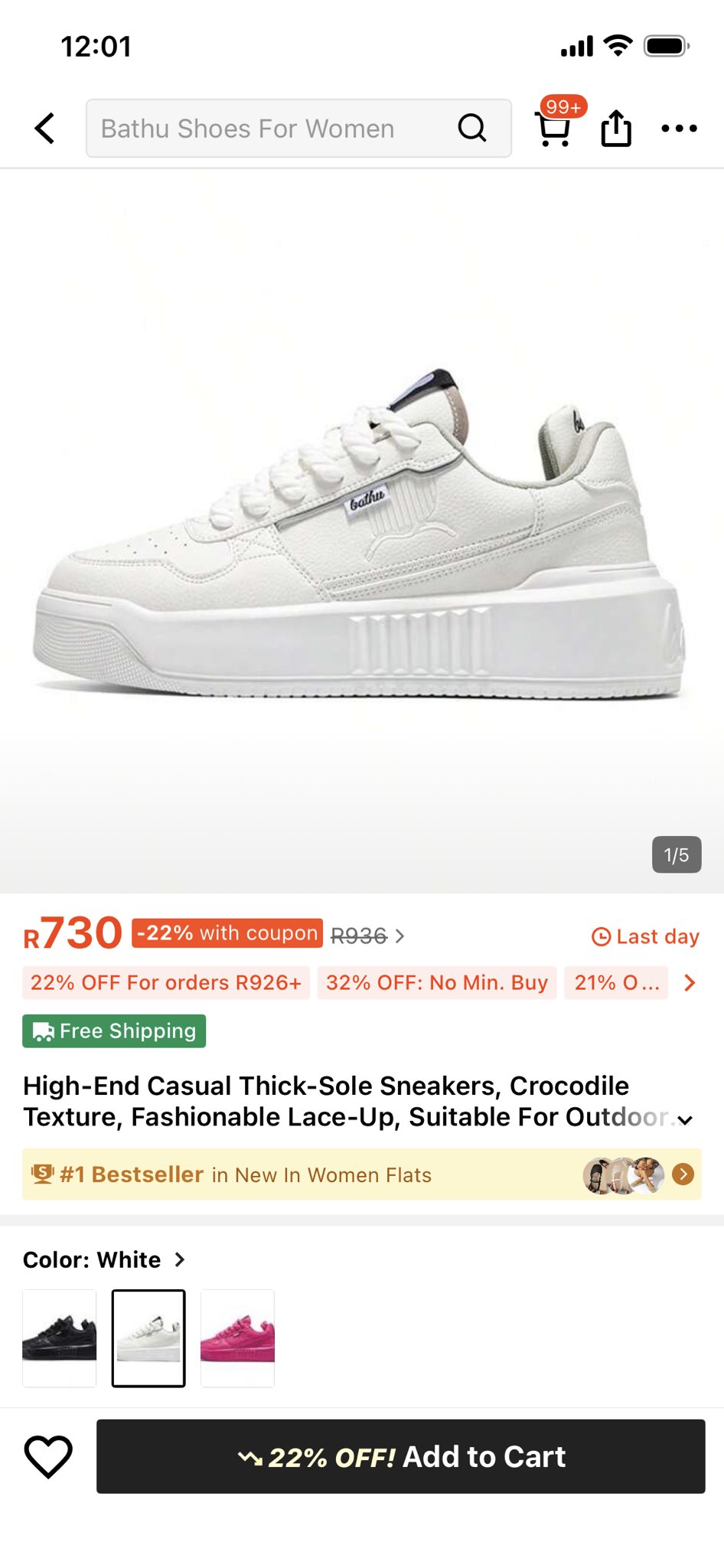Tap the back arrow icon

click(x=45, y=129)
